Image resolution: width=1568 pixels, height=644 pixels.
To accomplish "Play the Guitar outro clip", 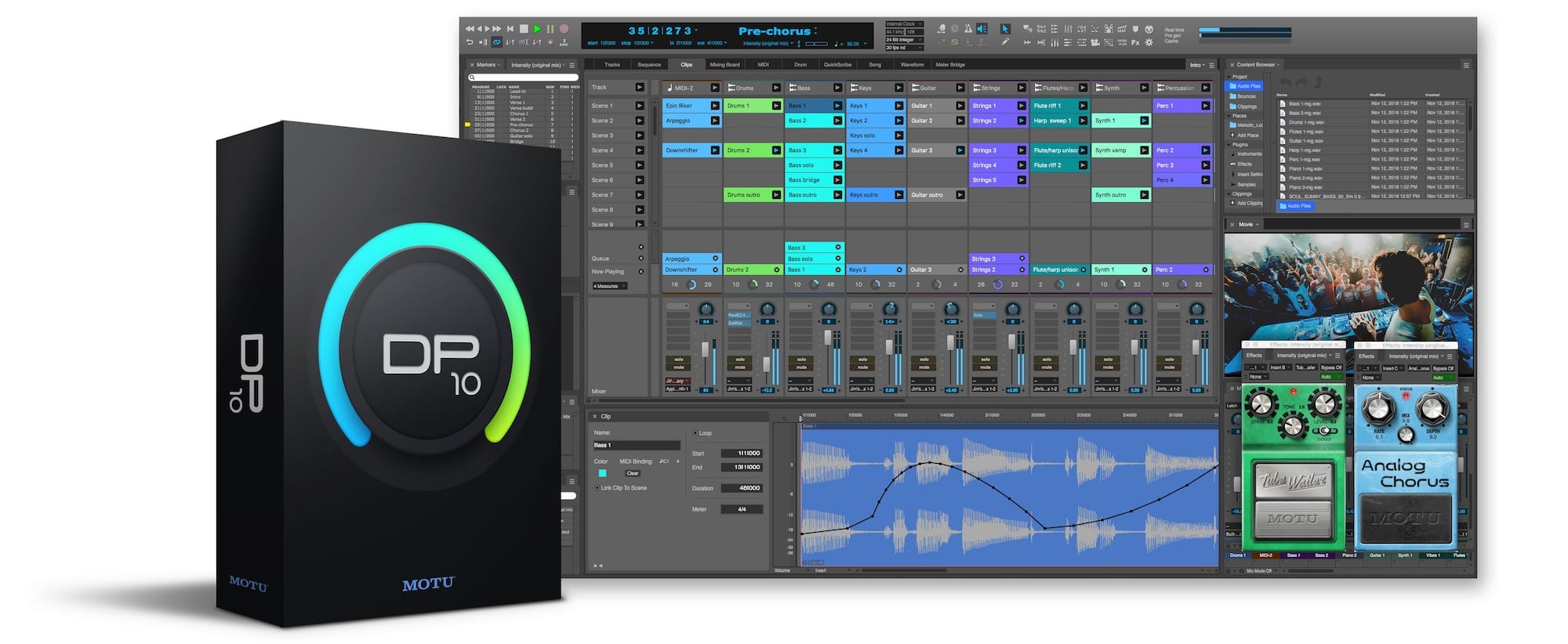I will (960, 195).
